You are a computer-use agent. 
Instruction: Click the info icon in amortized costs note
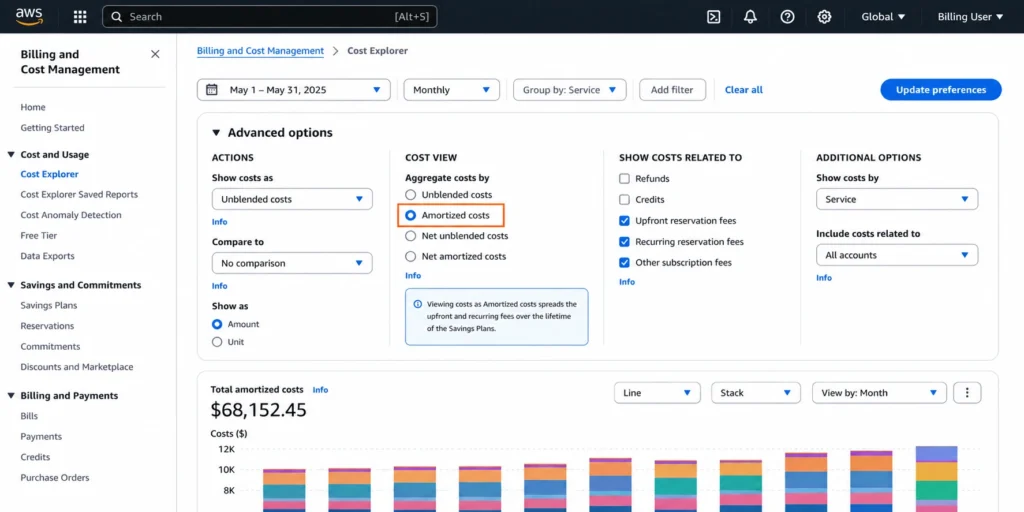(418, 304)
